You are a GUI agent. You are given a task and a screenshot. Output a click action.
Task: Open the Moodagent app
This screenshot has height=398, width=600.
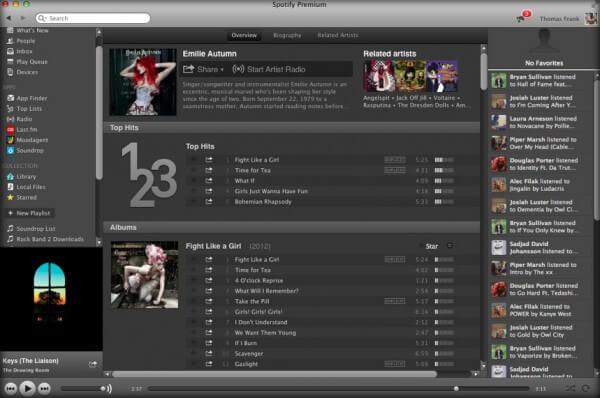pyautogui.click(x=28, y=140)
